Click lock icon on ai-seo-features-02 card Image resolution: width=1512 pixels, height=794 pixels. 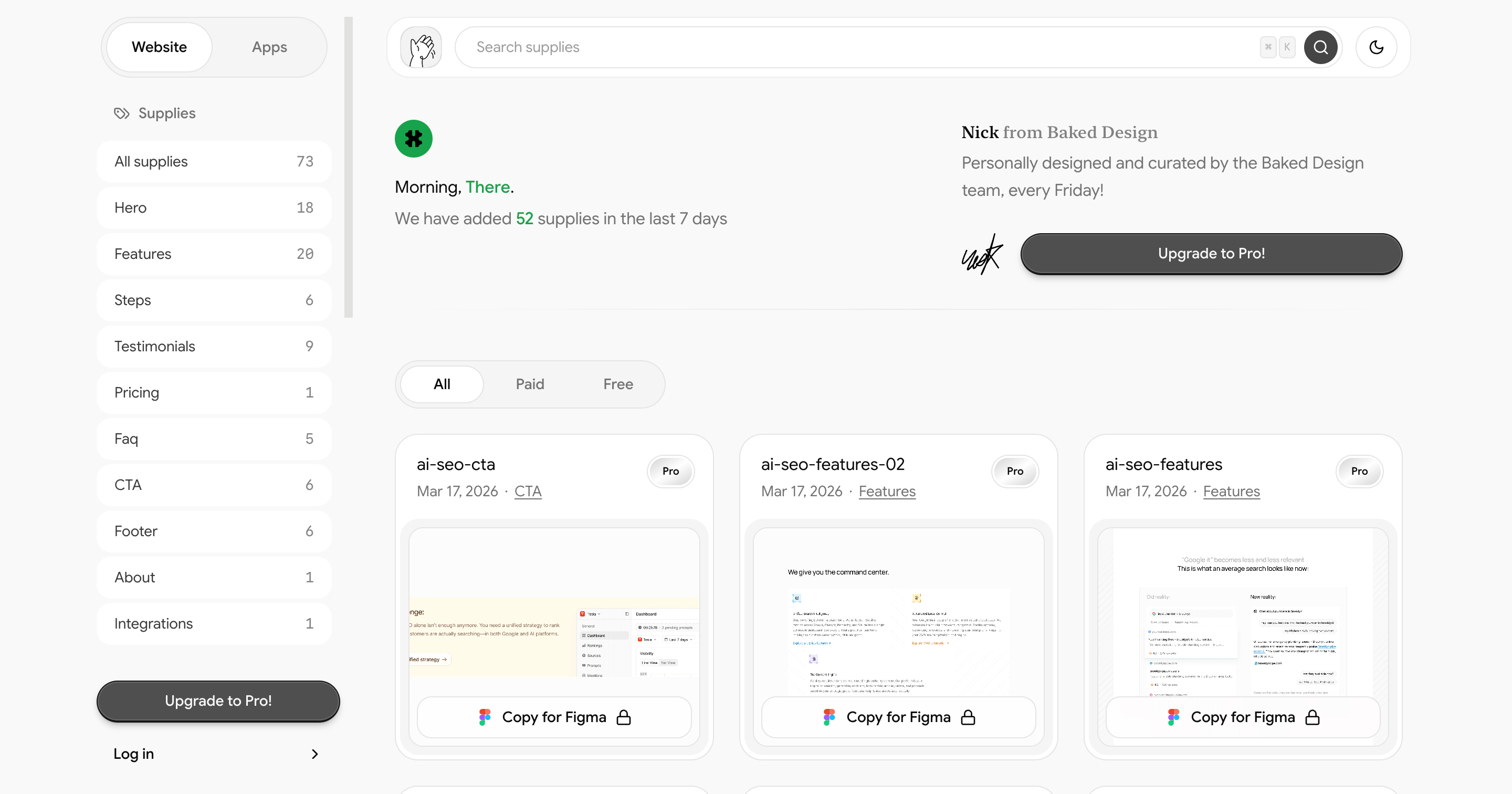pyautogui.click(x=968, y=717)
